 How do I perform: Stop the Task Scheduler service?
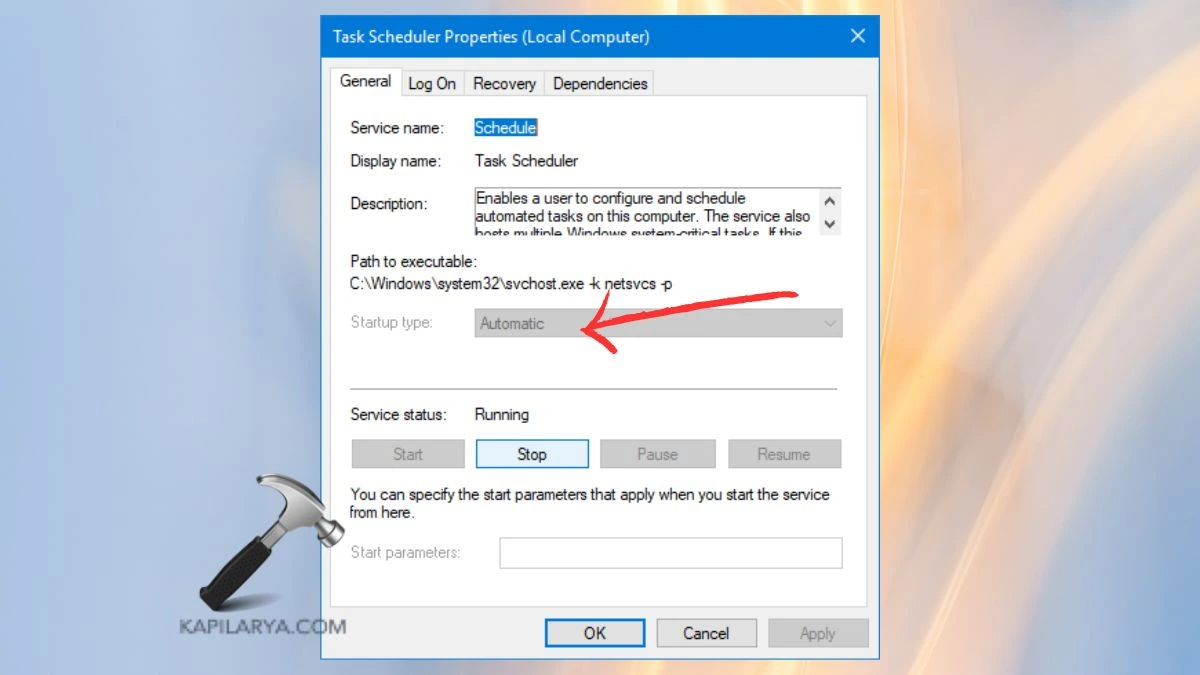[x=532, y=454]
